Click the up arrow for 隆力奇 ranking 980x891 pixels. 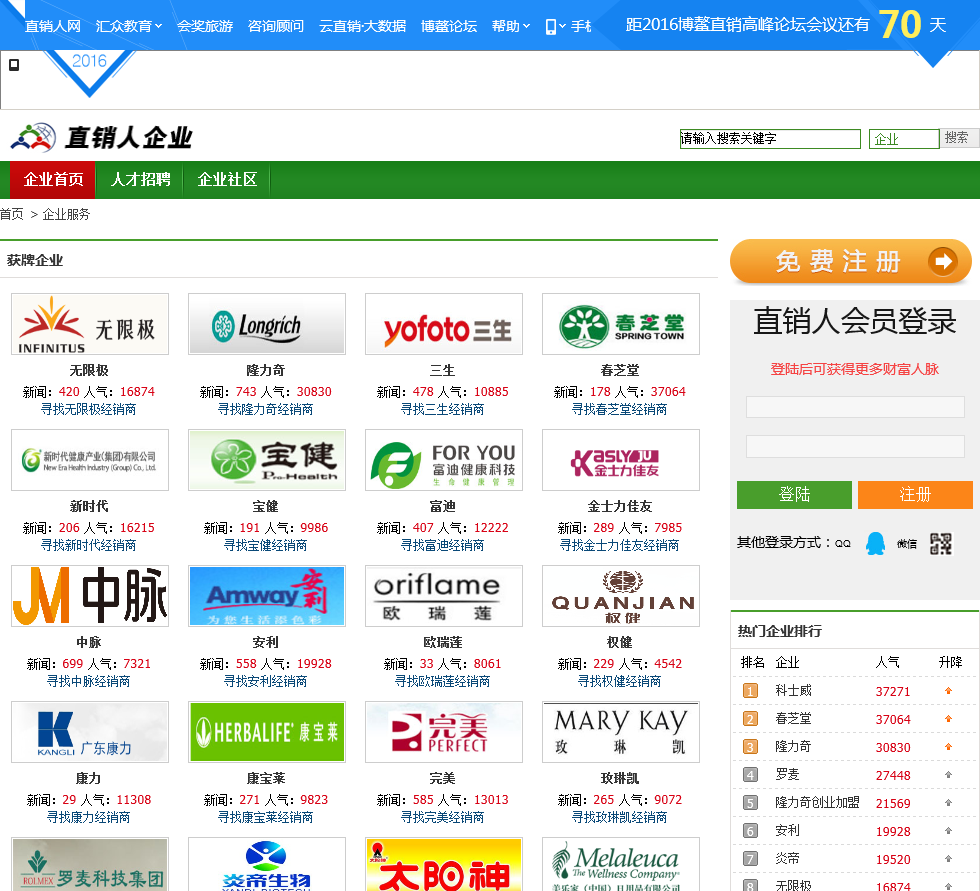948,747
